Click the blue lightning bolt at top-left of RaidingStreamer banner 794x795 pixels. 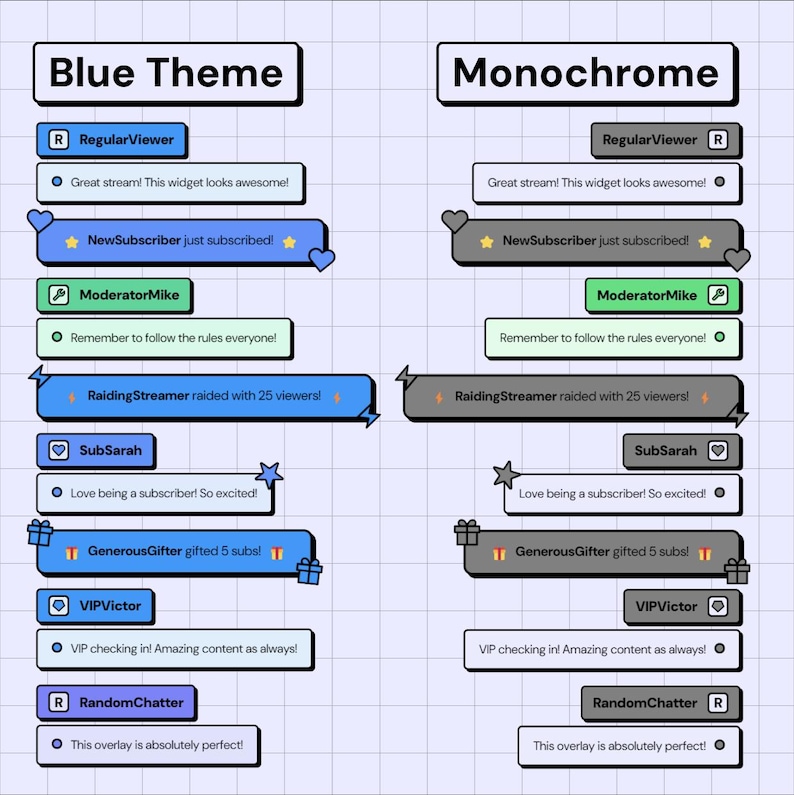point(39,376)
